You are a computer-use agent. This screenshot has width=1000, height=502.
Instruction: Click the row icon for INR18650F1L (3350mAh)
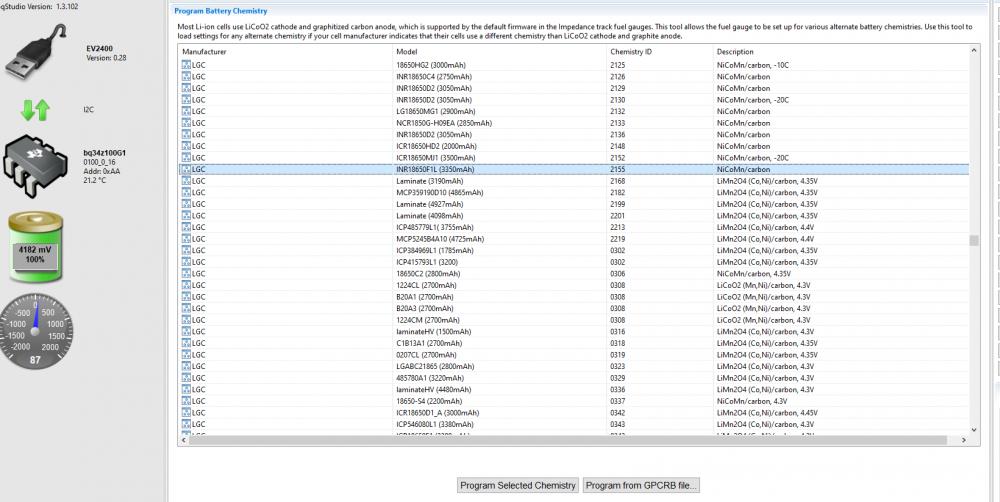186,170
